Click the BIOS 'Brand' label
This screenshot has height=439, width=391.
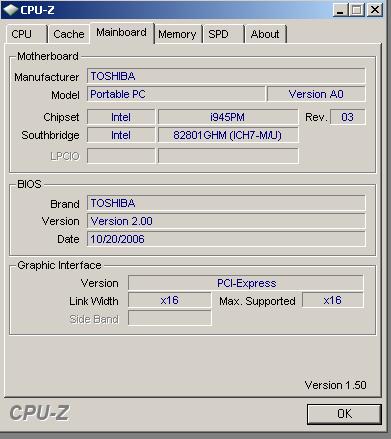(65, 204)
